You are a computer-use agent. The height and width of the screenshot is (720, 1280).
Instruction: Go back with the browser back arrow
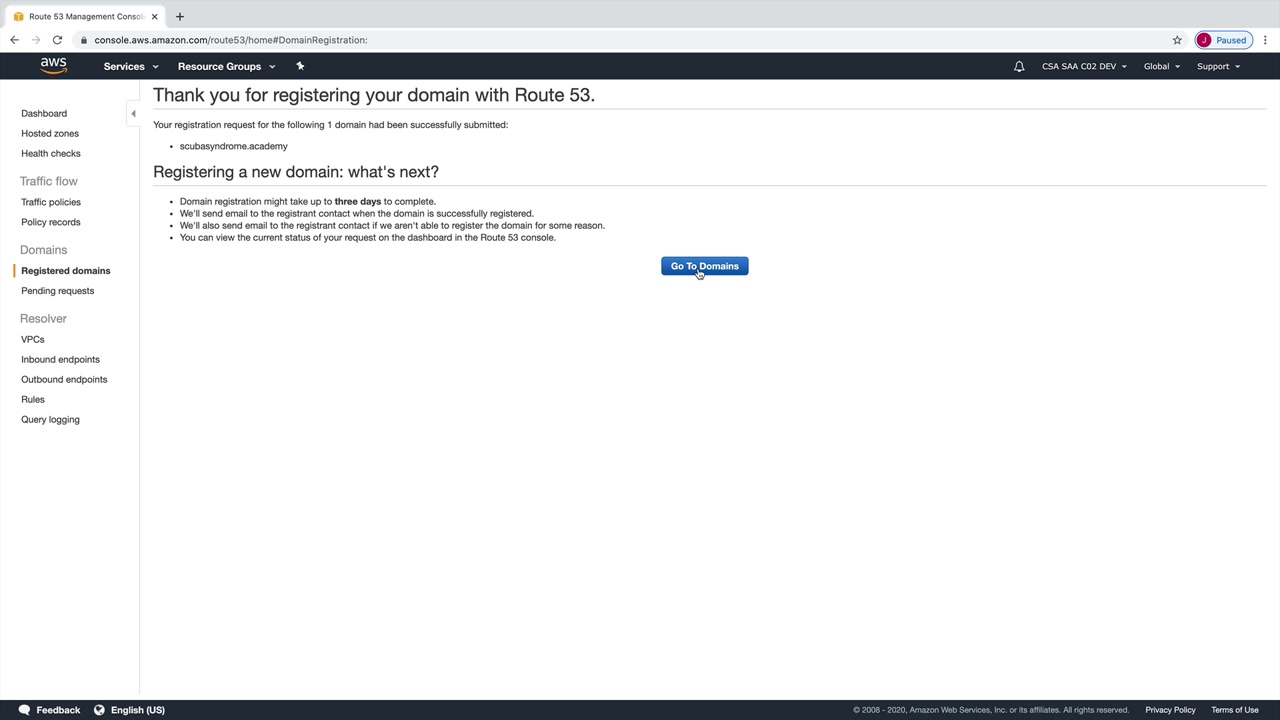tap(14, 40)
